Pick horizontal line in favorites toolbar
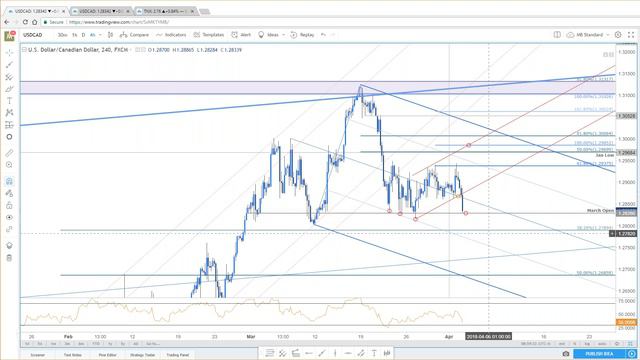This screenshot has width=640, height=360. (348, 353)
